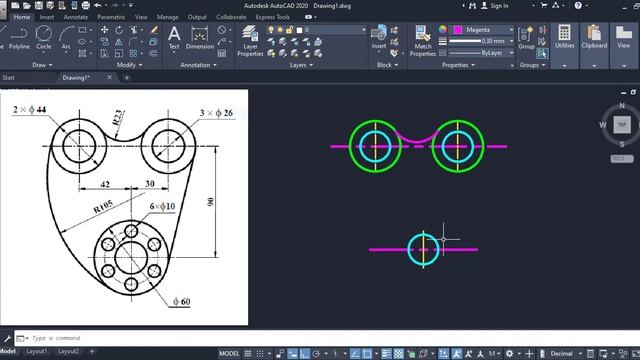Toggle polar tracking in status bar
This screenshot has height=360, width=640.
tap(316, 353)
